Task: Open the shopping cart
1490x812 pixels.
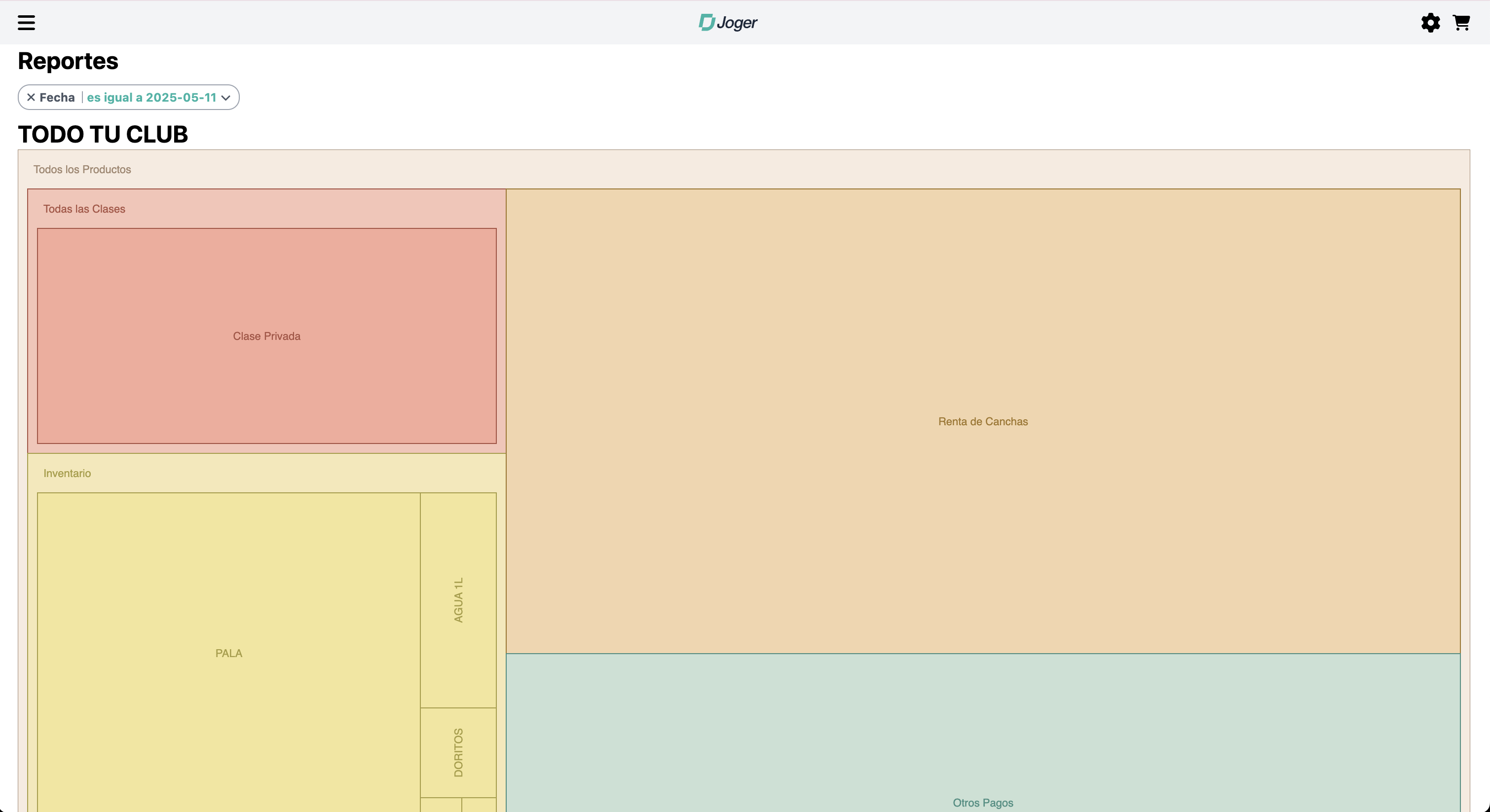Action: point(1461,23)
